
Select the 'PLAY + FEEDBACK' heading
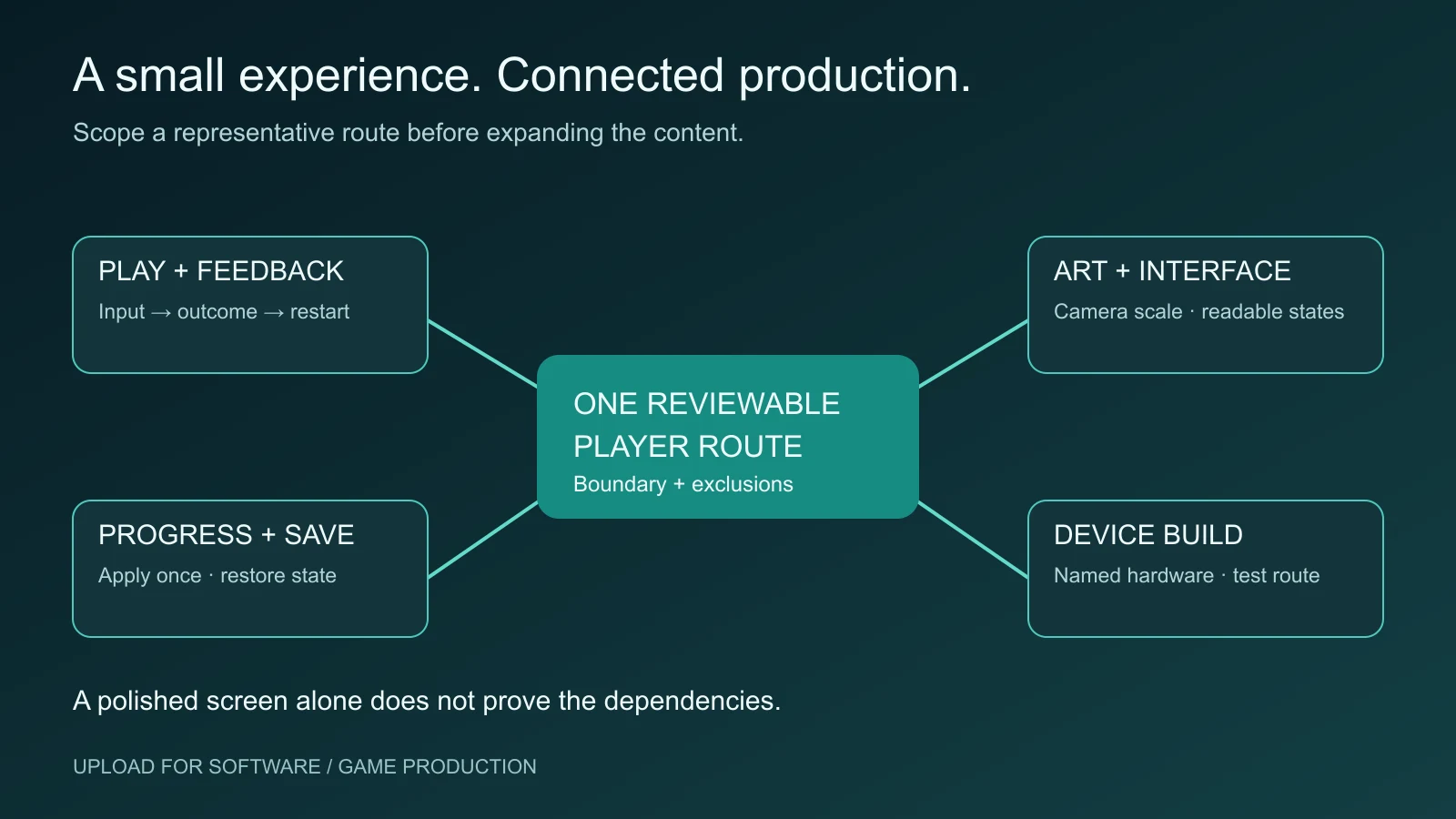(x=221, y=271)
